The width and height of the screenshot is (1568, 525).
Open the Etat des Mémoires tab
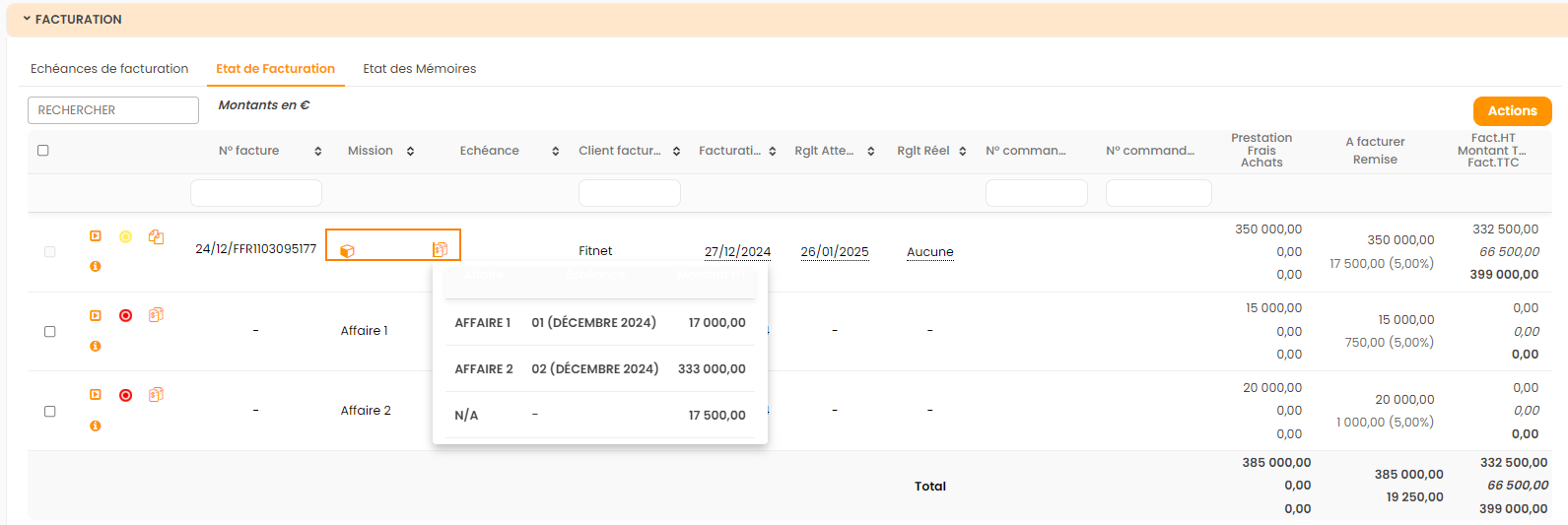[419, 69]
